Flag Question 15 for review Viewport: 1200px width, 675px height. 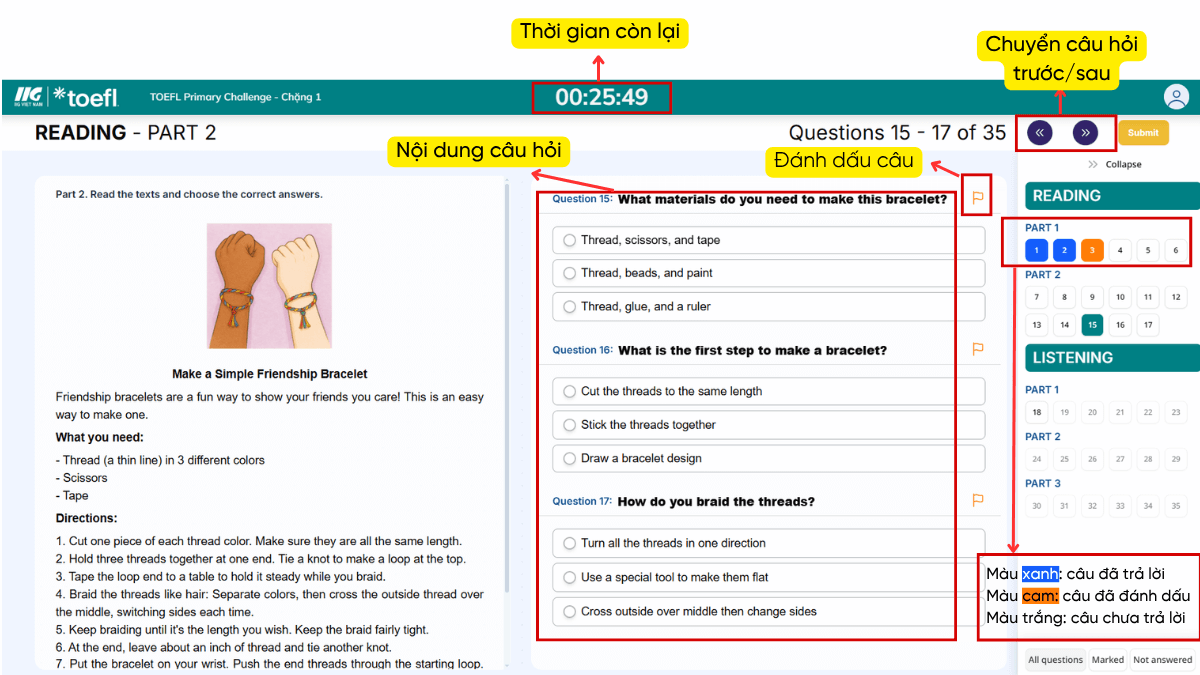pos(977,198)
